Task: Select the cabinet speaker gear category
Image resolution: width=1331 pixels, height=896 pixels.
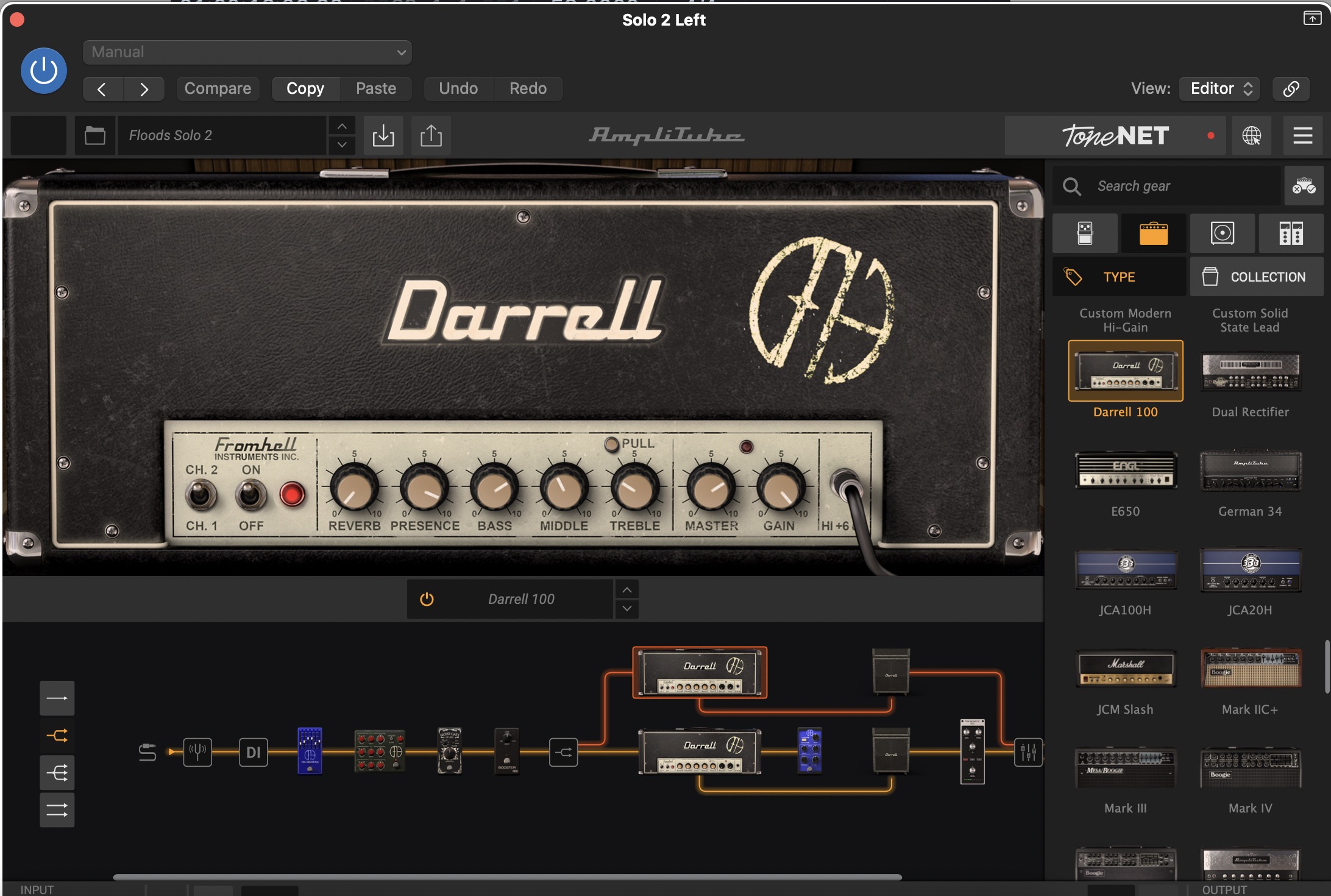Action: [1223, 233]
